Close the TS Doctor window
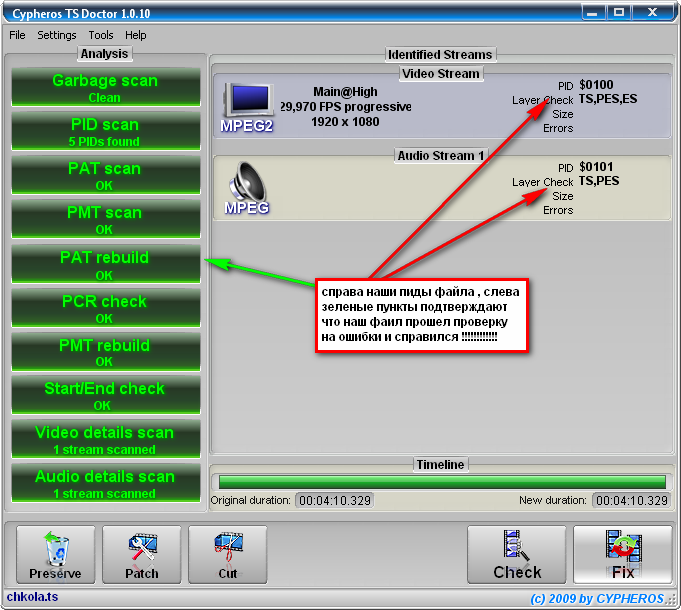Screen dimensions: 681x610 click(652, 13)
